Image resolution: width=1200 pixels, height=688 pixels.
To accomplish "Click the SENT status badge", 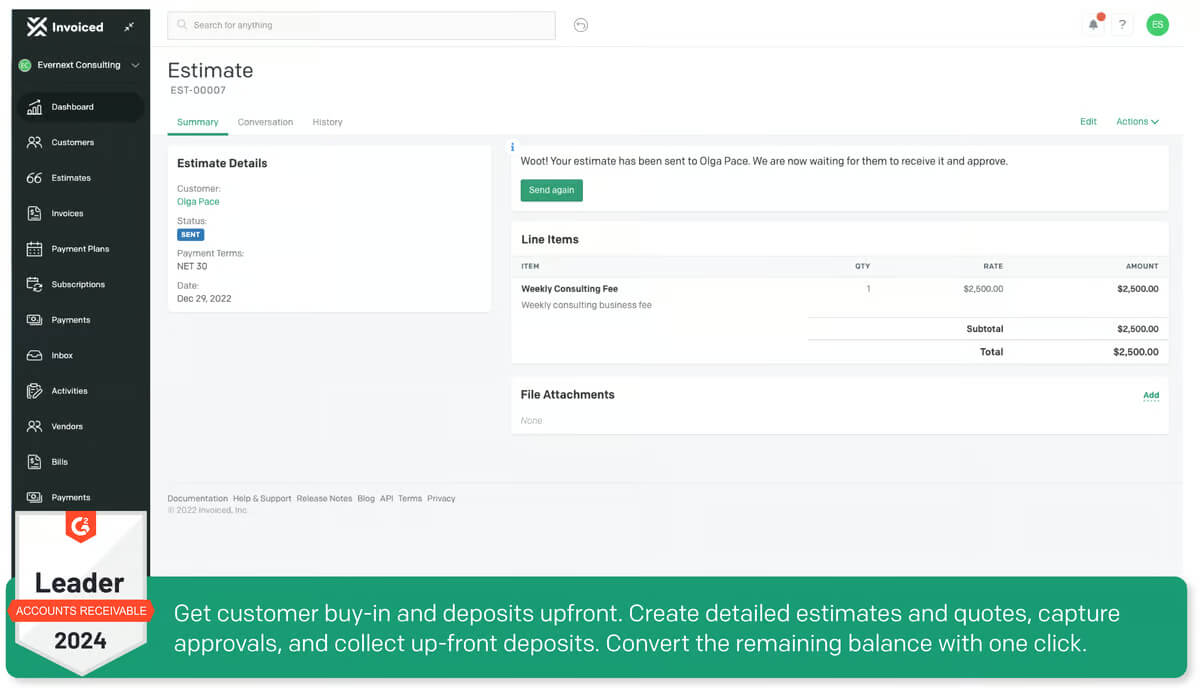I will click(190, 234).
